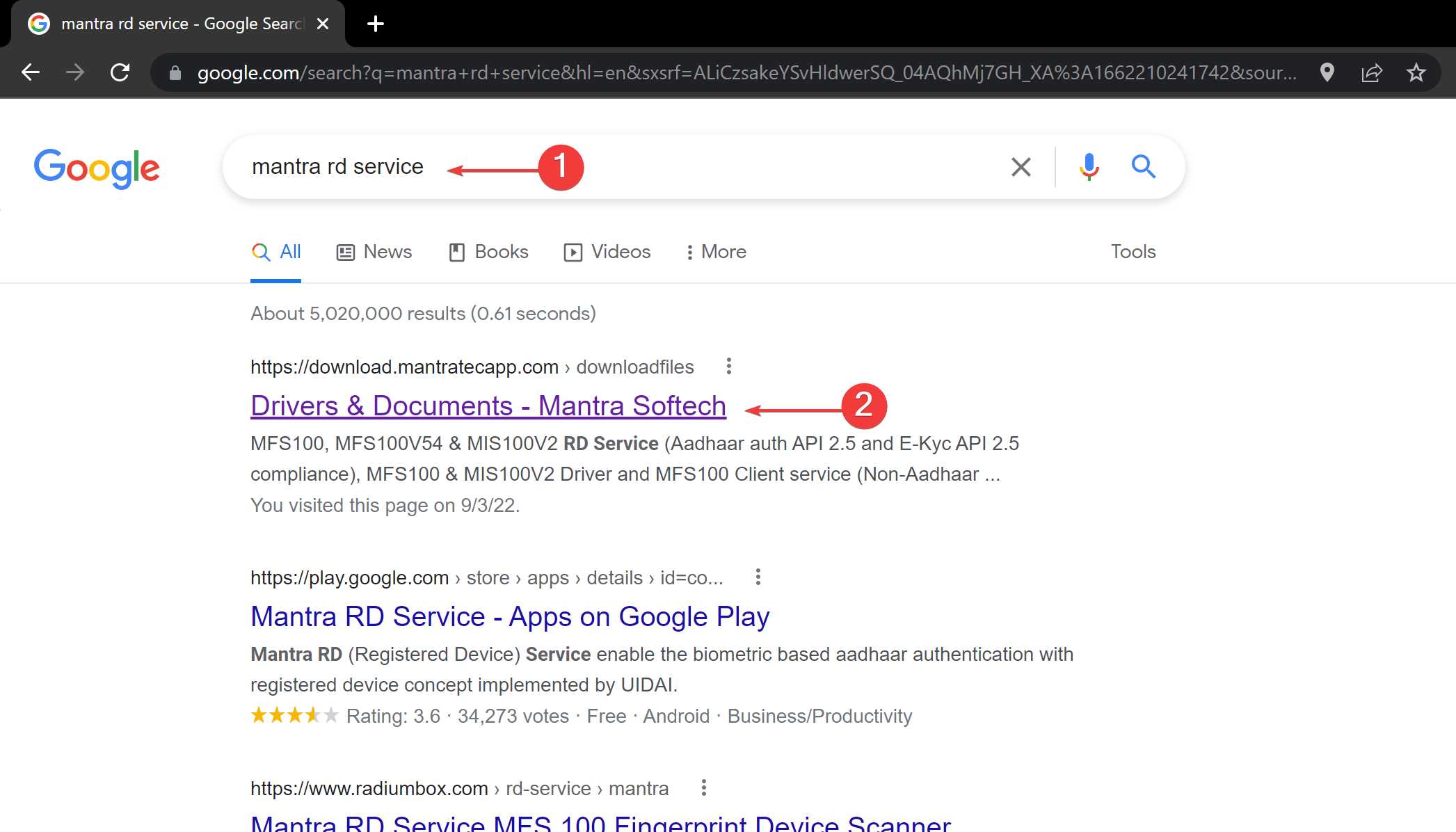Screen dimensions: 1456x832
Task: Open a new tab with the plus button
Action: coord(376,24)
